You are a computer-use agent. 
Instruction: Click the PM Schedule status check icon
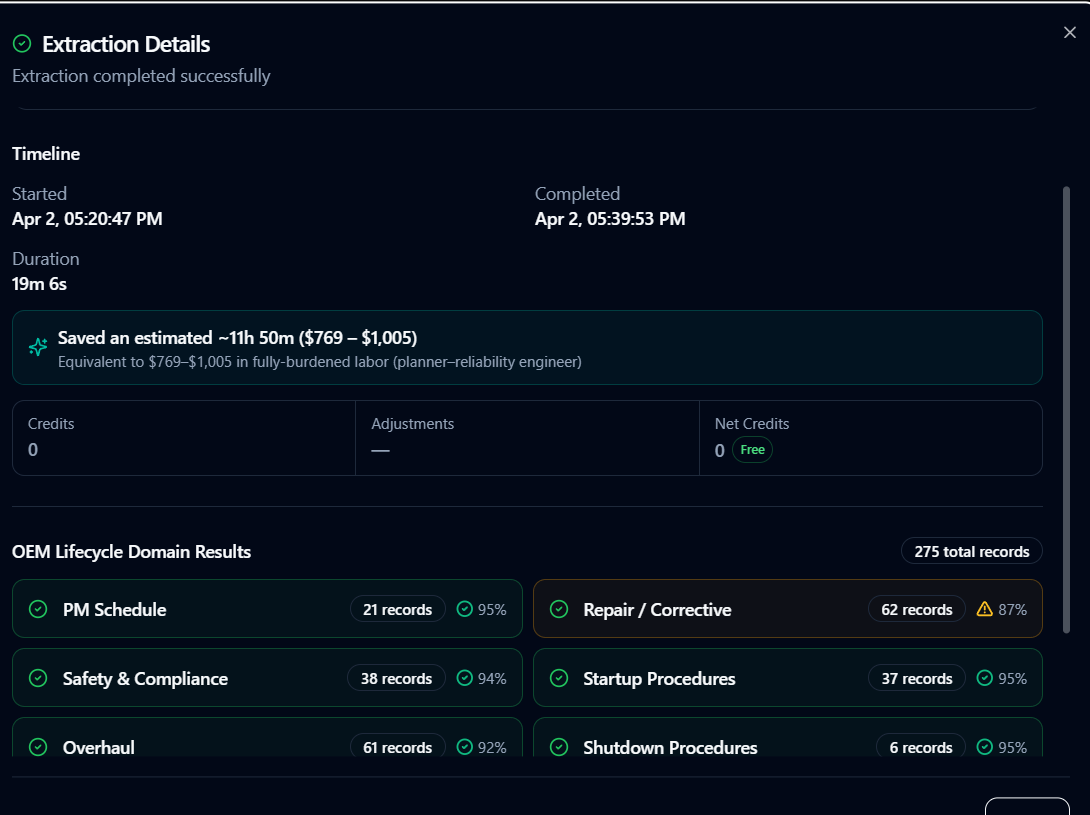tap(38, 609)
